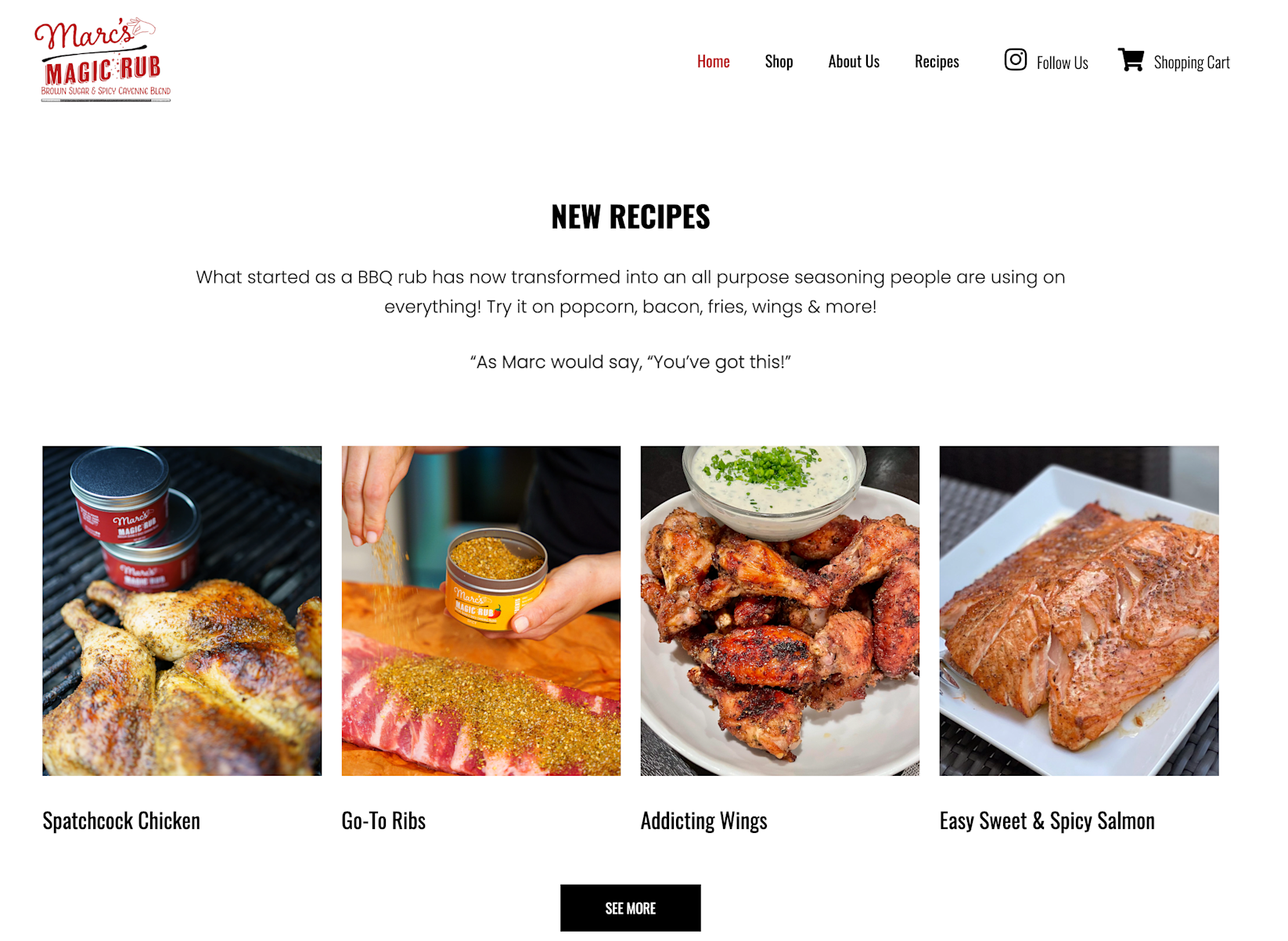Navigate to About Us

point(854,61)
